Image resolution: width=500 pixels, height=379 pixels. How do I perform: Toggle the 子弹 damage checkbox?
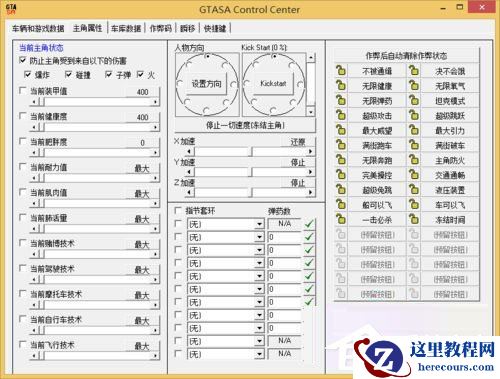click(x=108, y=74)
